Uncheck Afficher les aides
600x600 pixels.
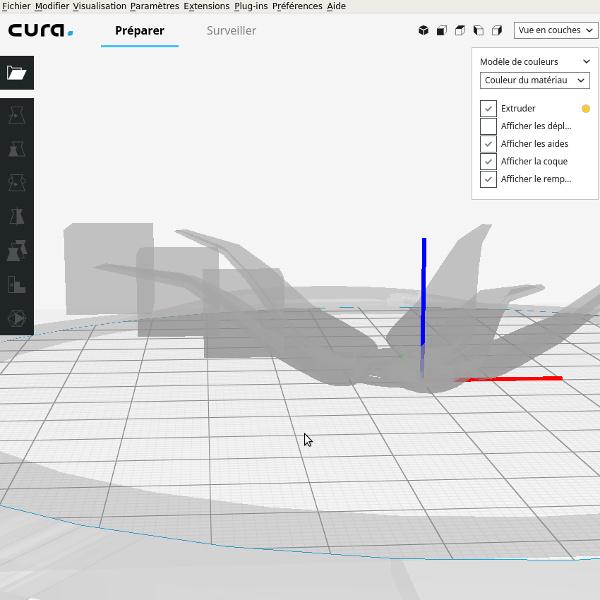point(488,144)
